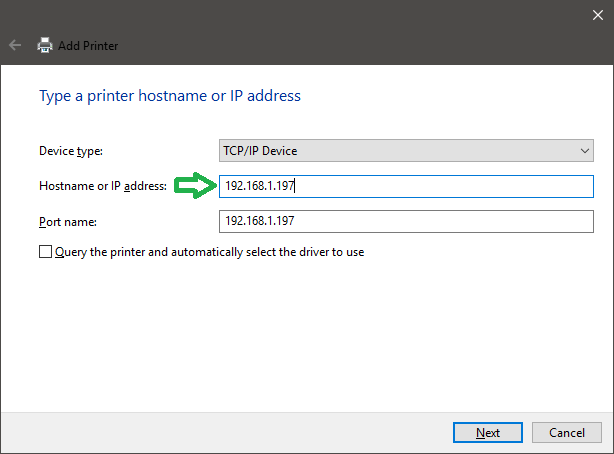Click heading 'Type a printer hostname or IP address'
Viewport: 614px width, 454px height.
click(169, 96)
